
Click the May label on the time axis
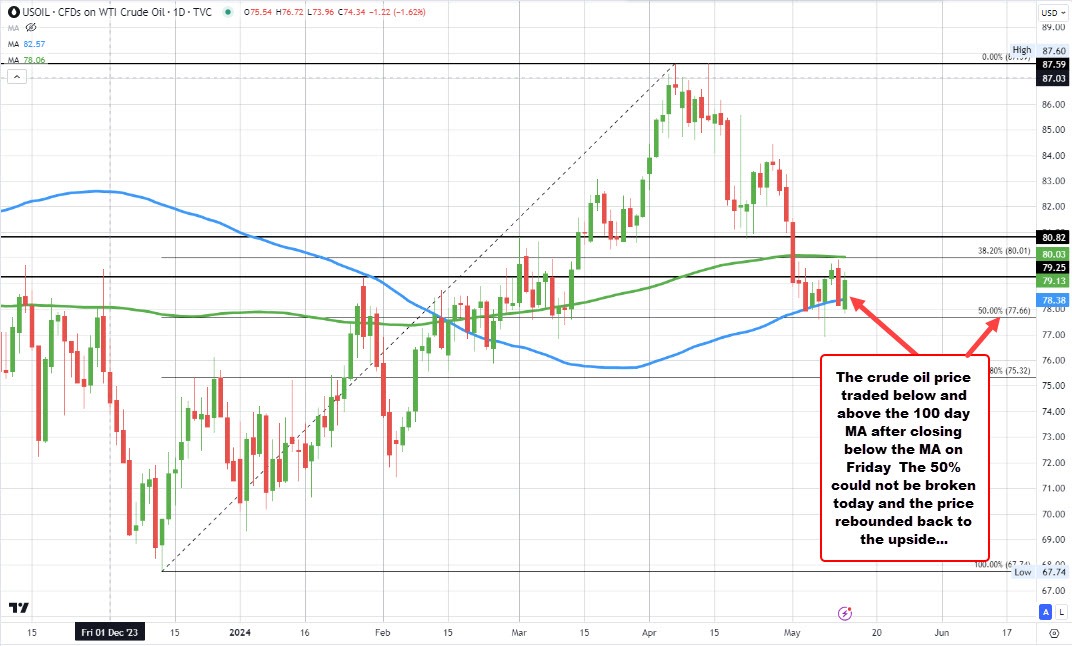pos(792,632)
